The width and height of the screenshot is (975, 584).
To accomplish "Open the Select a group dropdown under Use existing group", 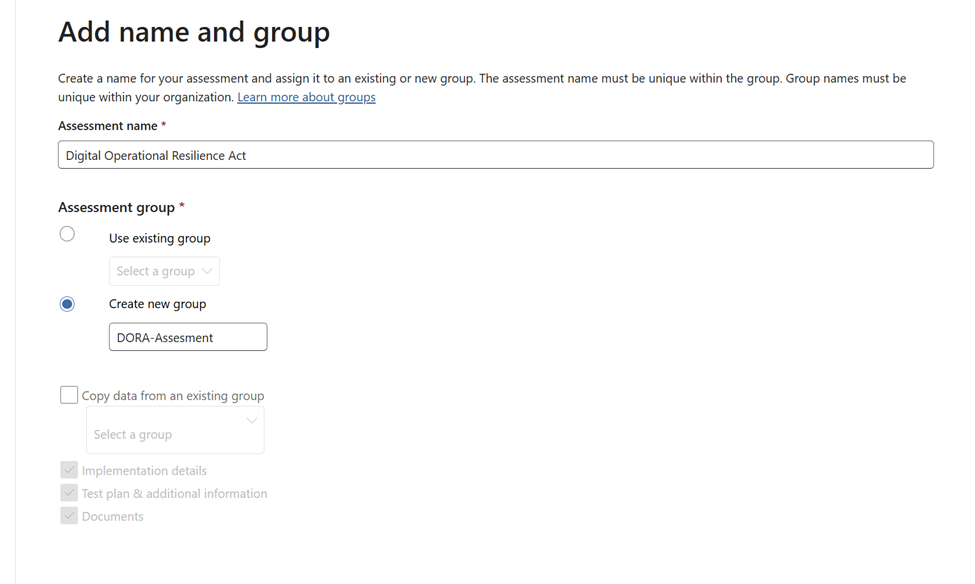I will pos(164,271).
